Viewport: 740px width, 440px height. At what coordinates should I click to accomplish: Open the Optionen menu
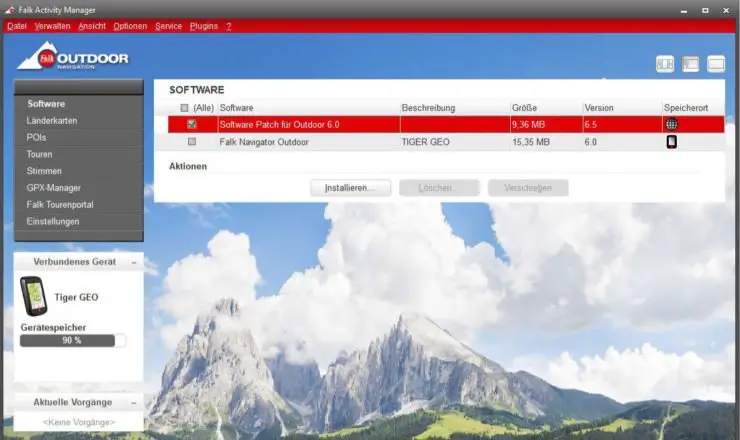point(130,26)
